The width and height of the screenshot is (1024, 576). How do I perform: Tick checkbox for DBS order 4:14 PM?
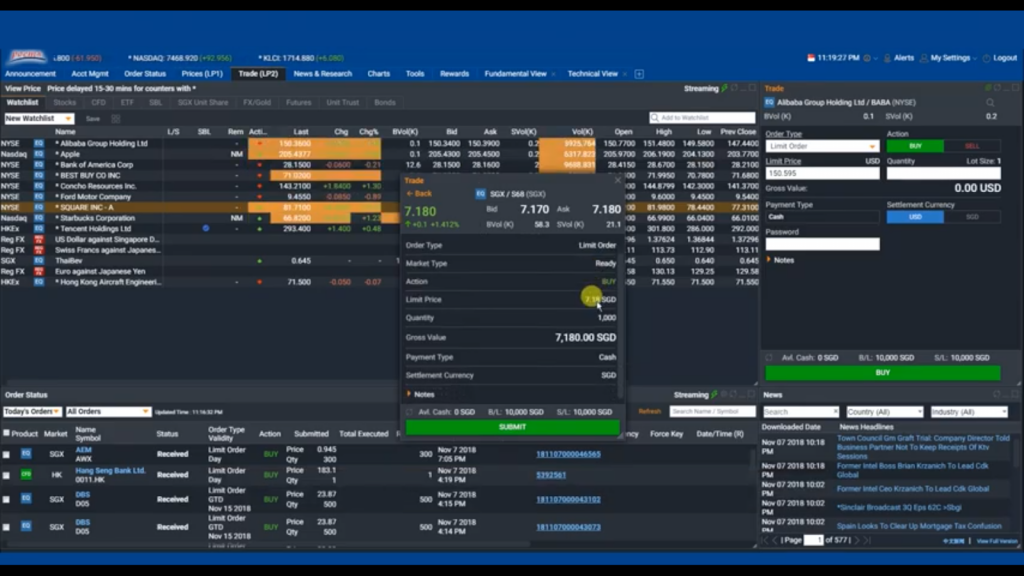(x=7, y=526)
